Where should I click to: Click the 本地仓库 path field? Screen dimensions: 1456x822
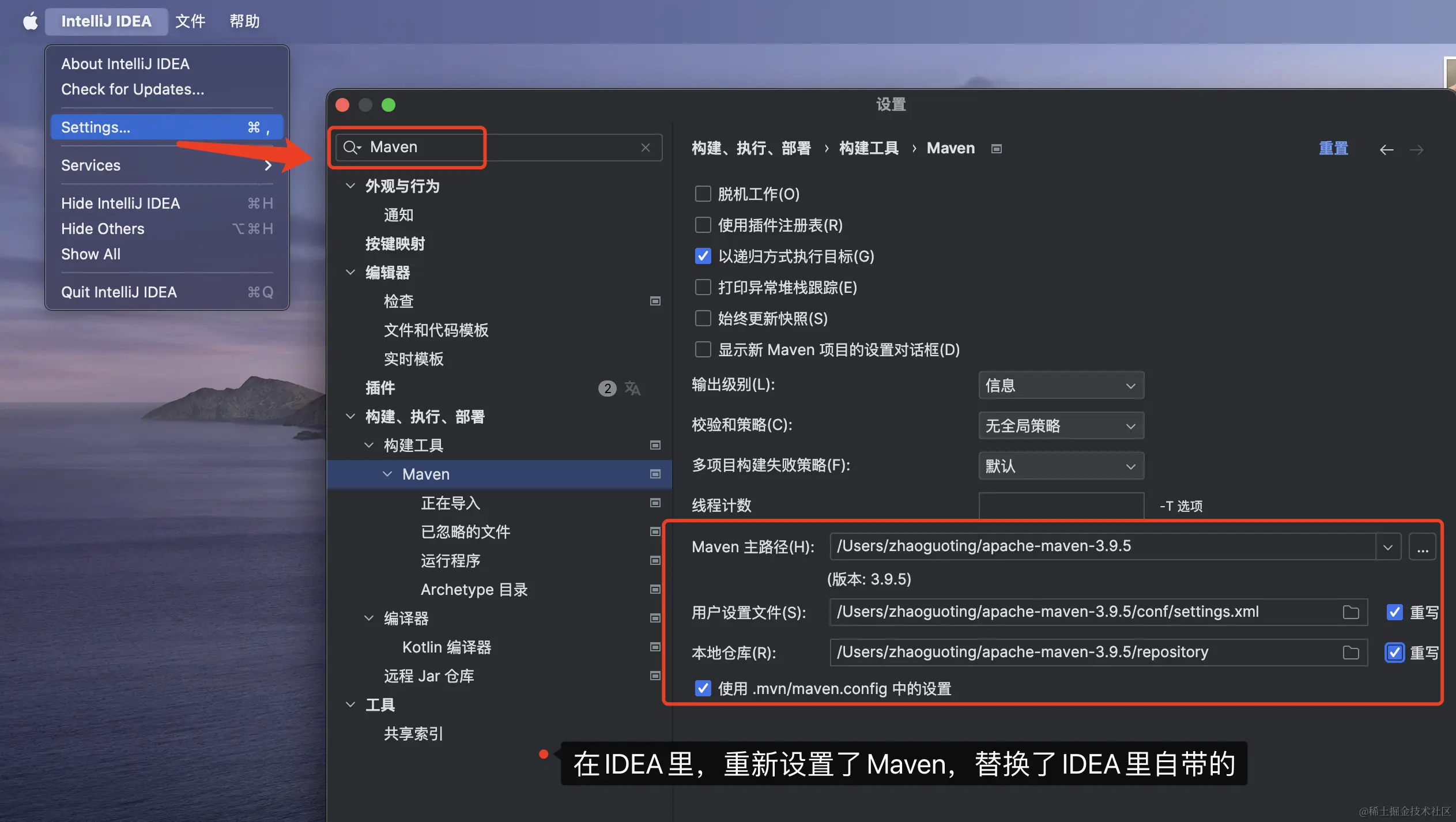click(1099, 653)
